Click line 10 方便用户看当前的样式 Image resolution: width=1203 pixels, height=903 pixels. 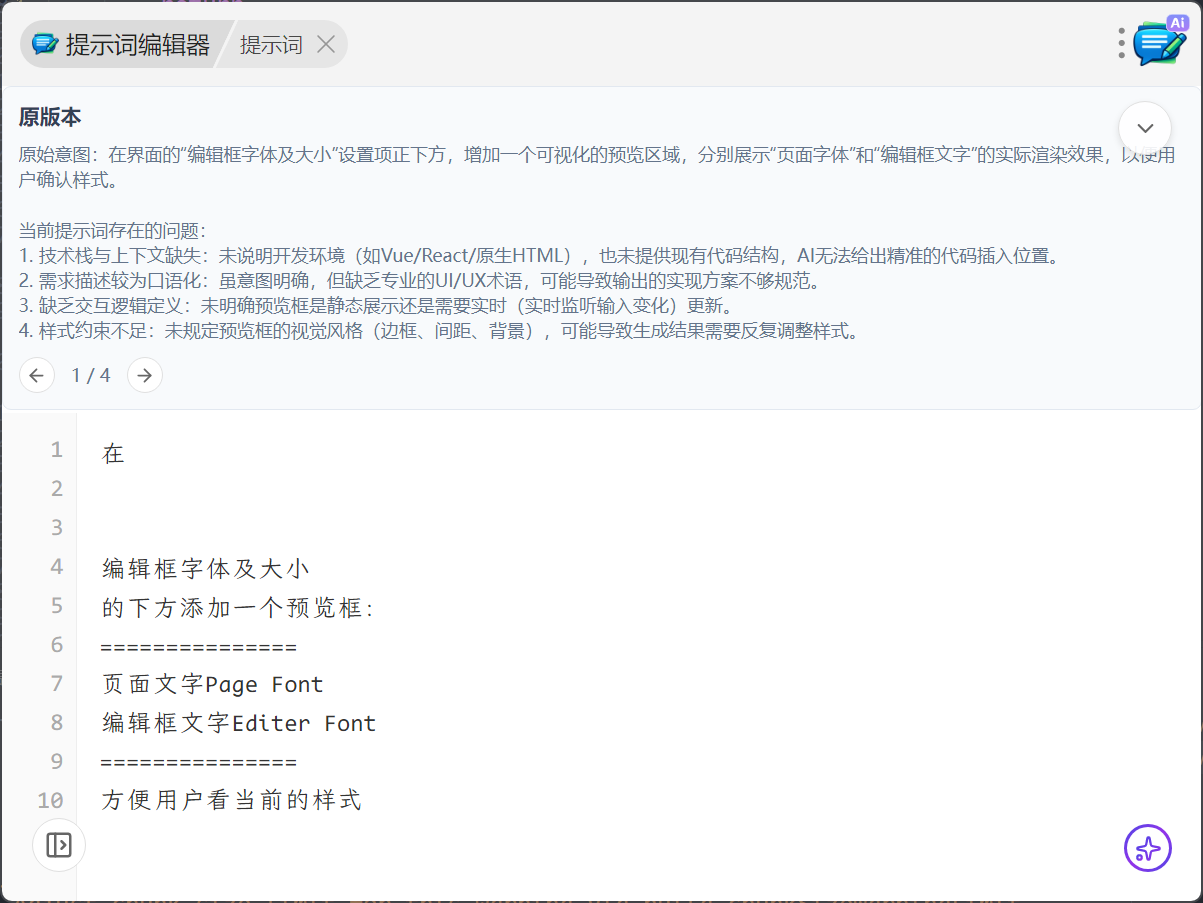232,800
